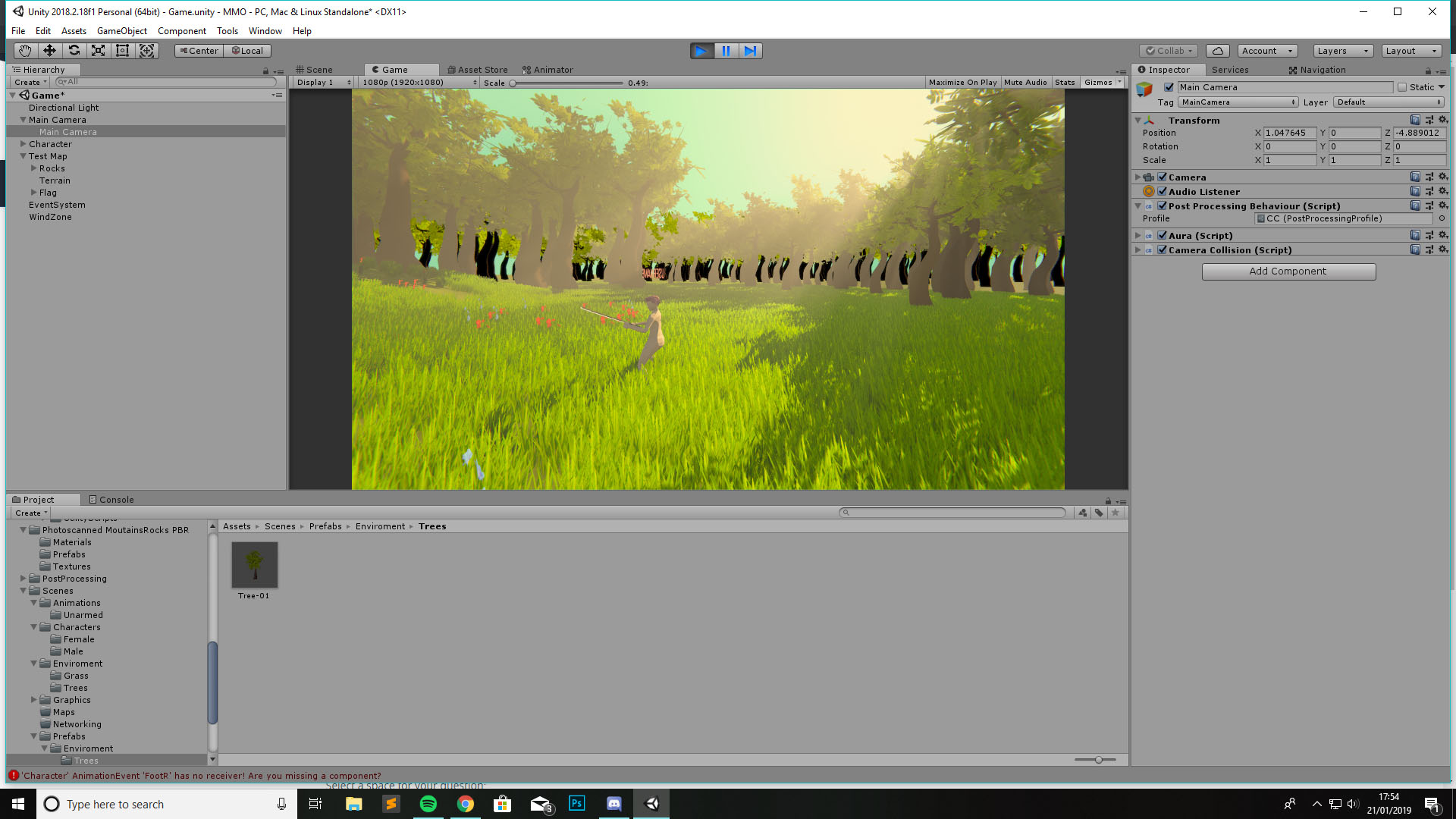Open the Tag dropdown MainCamera
This screenshot has height=819, width=1456.
point(1238,102)
